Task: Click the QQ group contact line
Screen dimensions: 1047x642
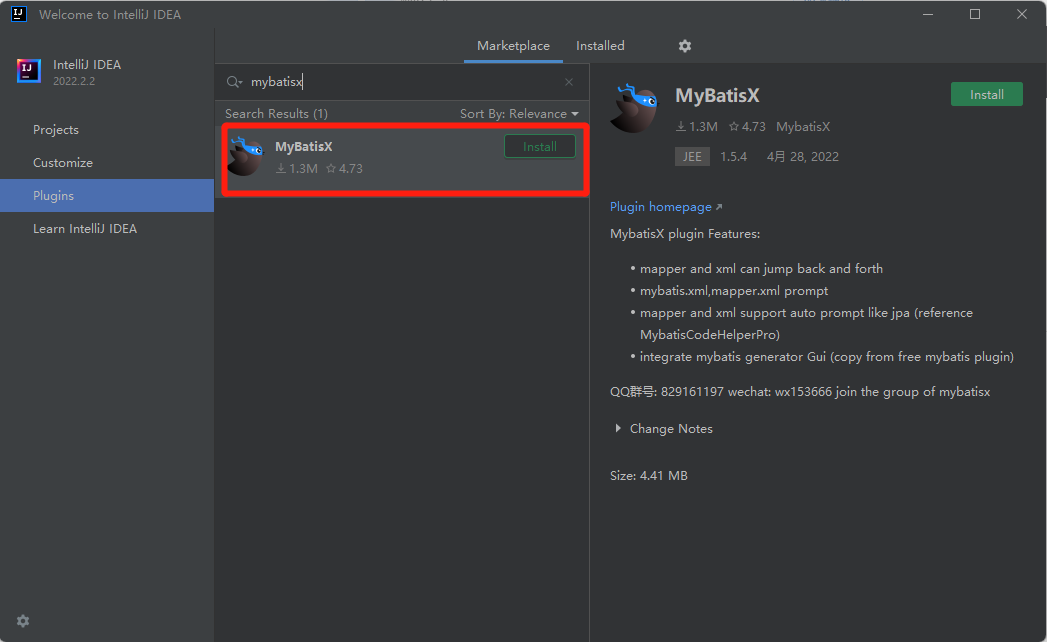Action: [x=800, y=392]
